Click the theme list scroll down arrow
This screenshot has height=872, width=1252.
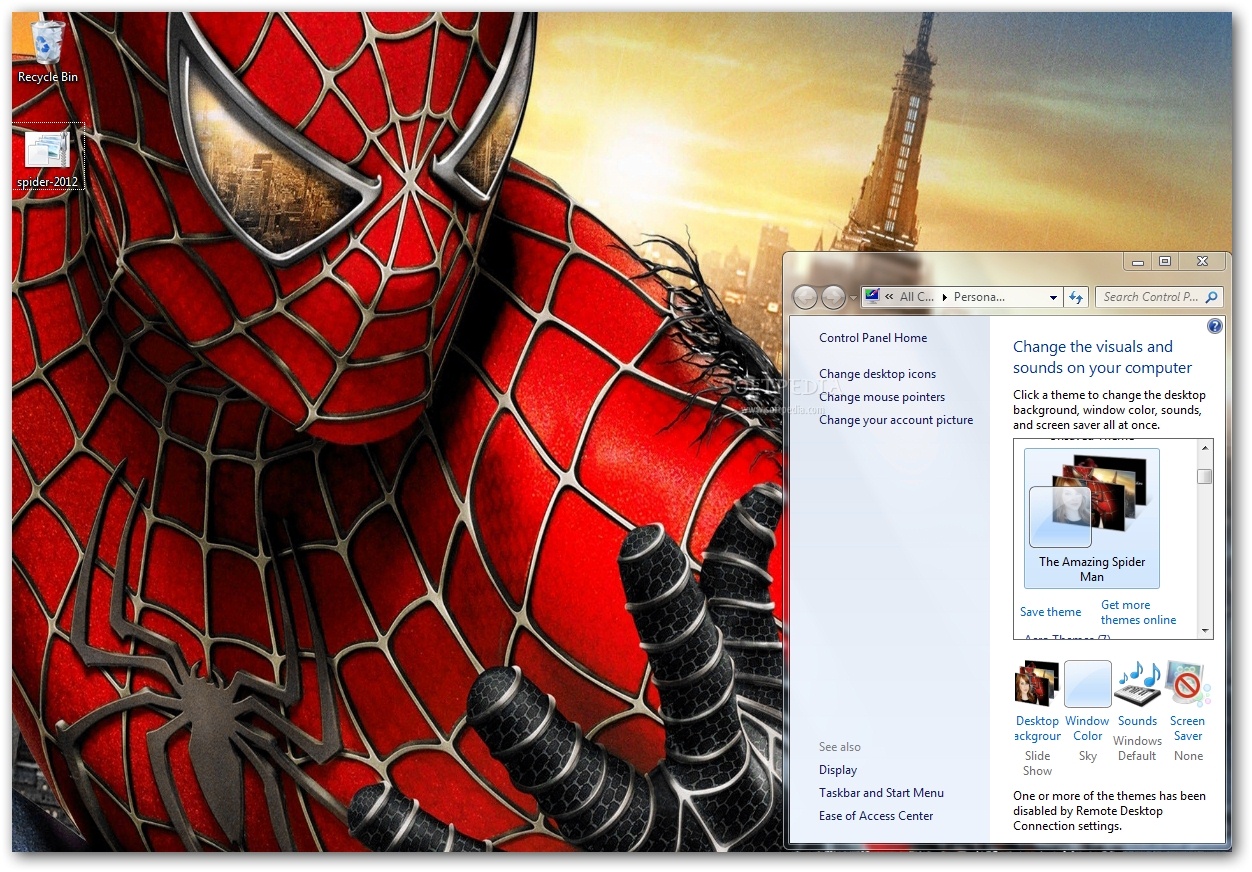1205,630
